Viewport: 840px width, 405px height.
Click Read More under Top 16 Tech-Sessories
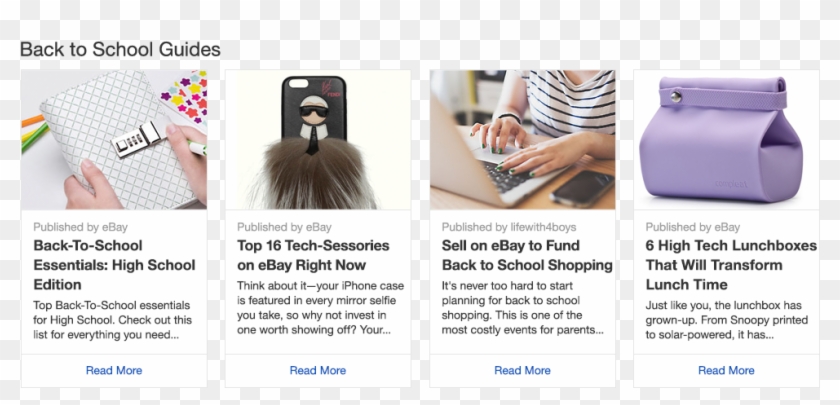[x=318, y=370]
